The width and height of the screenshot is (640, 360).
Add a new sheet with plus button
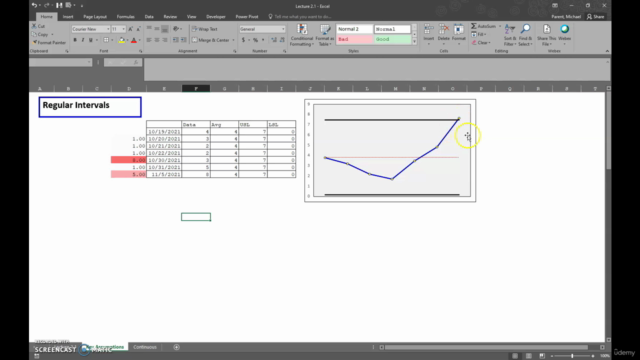click(x=176, y=347)
